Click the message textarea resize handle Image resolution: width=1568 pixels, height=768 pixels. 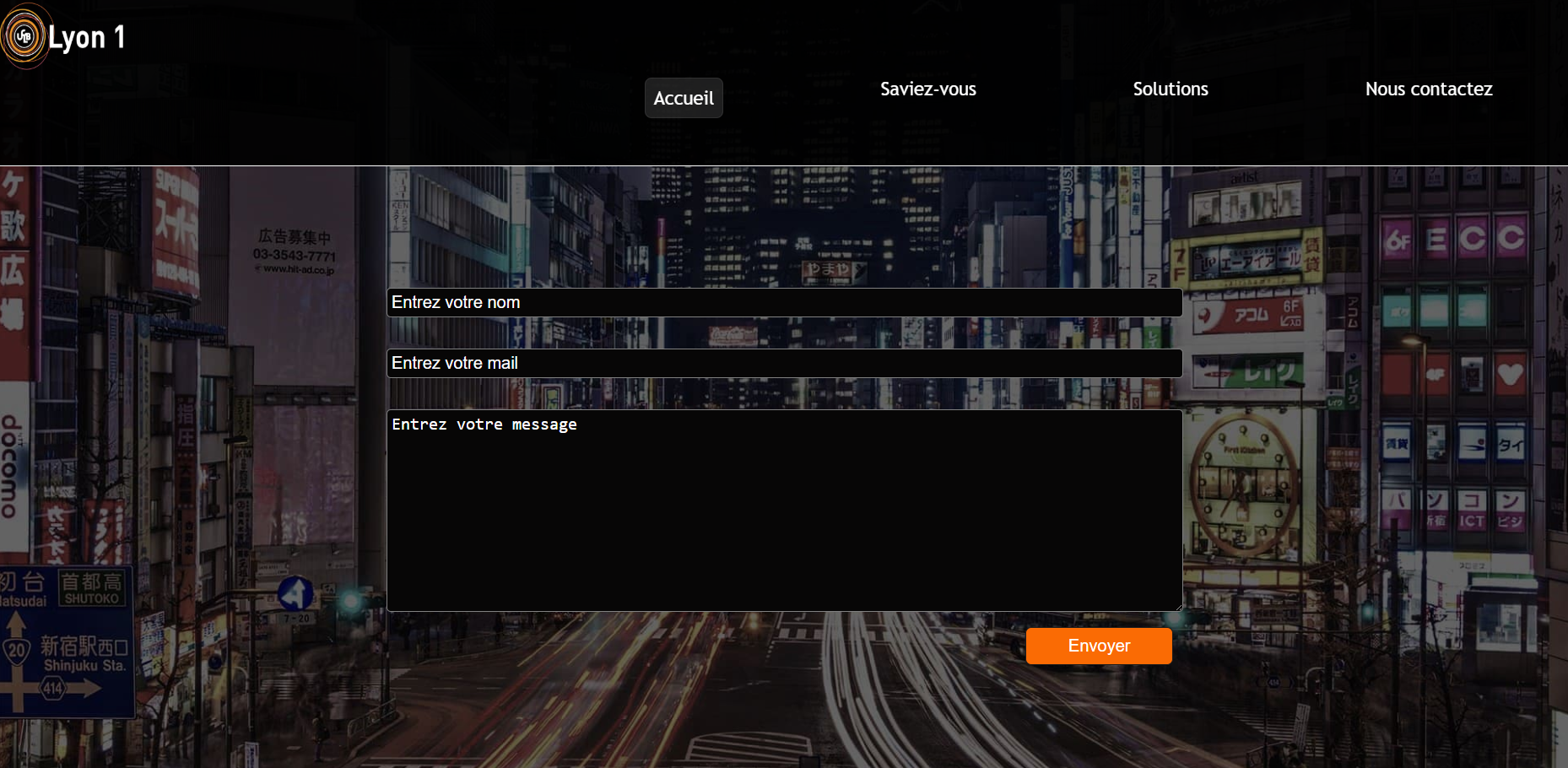point(1177,606)
